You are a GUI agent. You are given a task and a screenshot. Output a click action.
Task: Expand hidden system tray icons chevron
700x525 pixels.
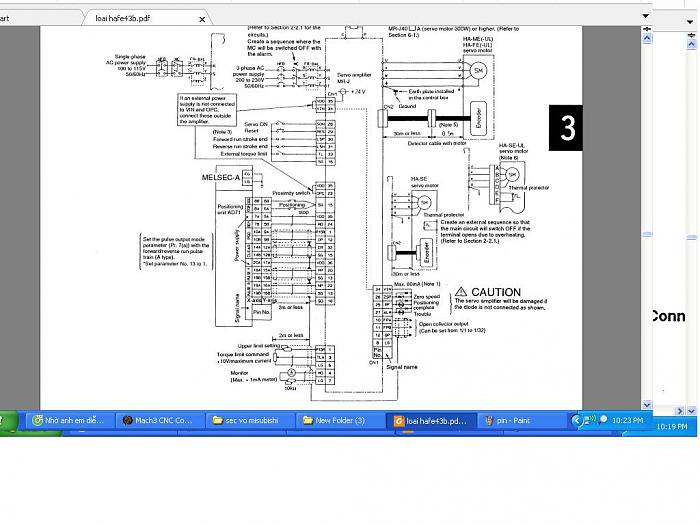tap(576, 420)
